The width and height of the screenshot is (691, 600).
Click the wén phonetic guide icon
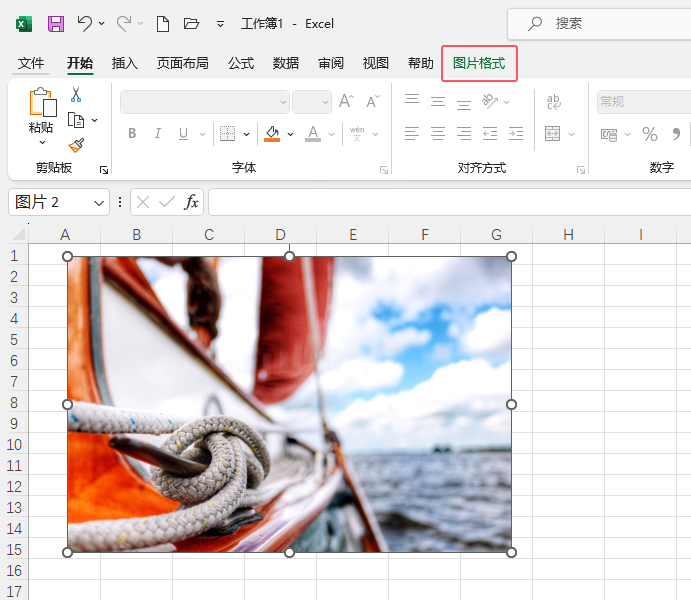[x=357, y=133]
